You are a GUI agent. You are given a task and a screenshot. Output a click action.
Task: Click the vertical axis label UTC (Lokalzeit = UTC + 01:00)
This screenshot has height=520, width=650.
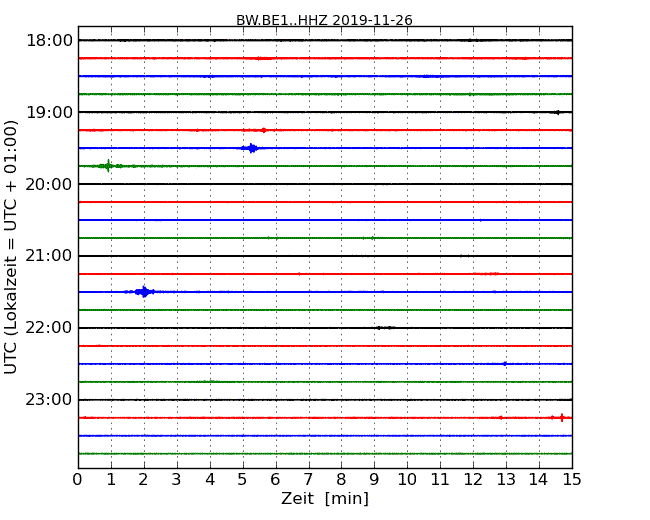coord(11,247)
